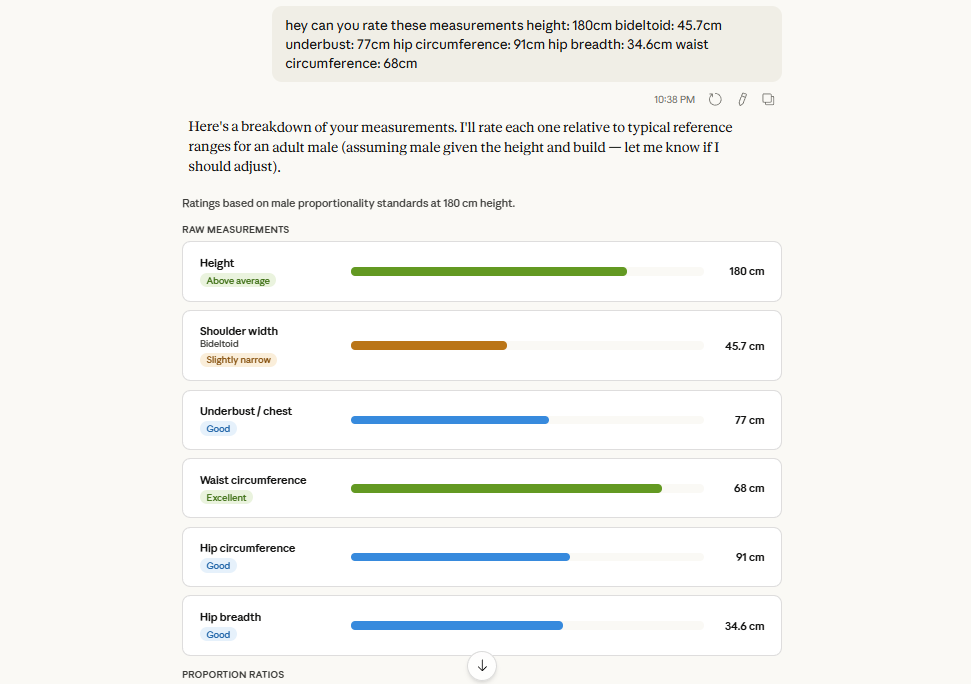
Task: Copy the user message with copy icon
Action: tap(768, 99)
